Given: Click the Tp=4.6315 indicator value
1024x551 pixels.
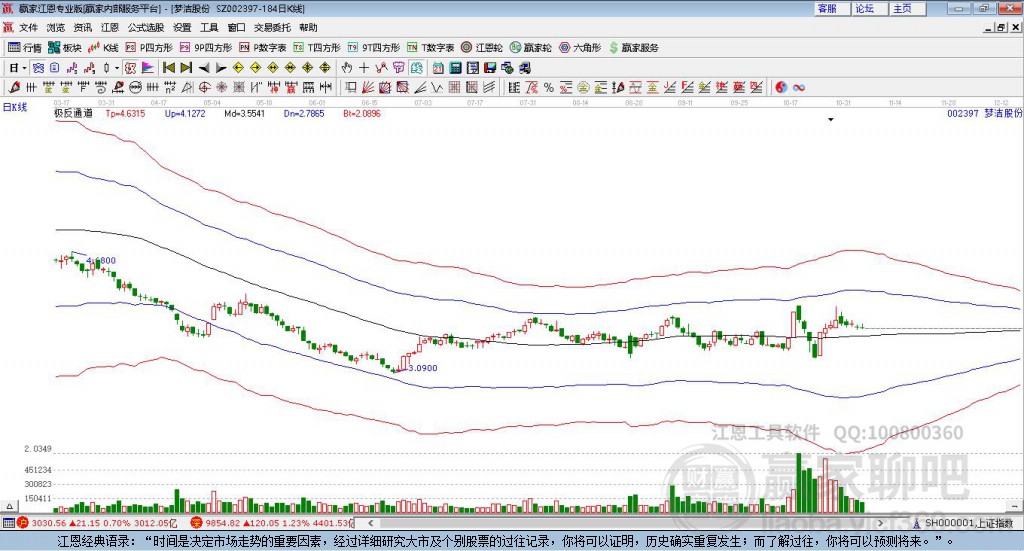Looking at the screenshot, I should click(125, 114).
